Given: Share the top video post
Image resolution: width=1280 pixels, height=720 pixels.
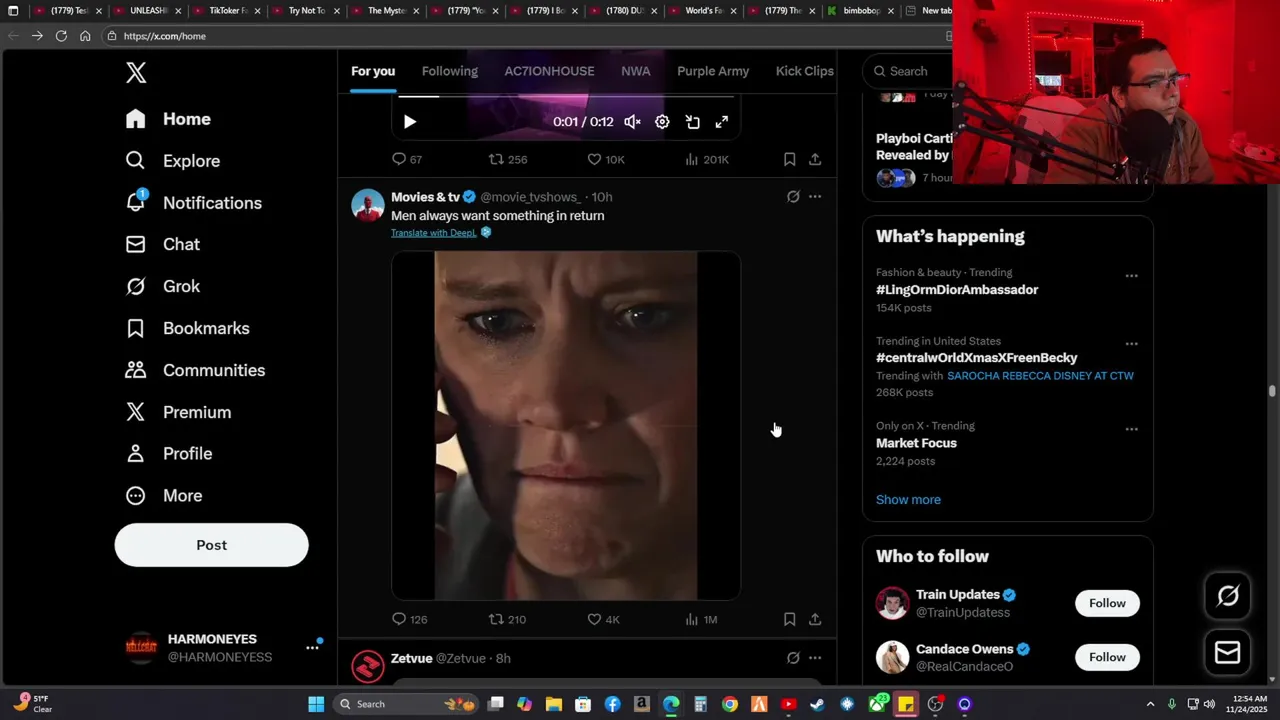Looking at the screenshot, I should (815, 159).
